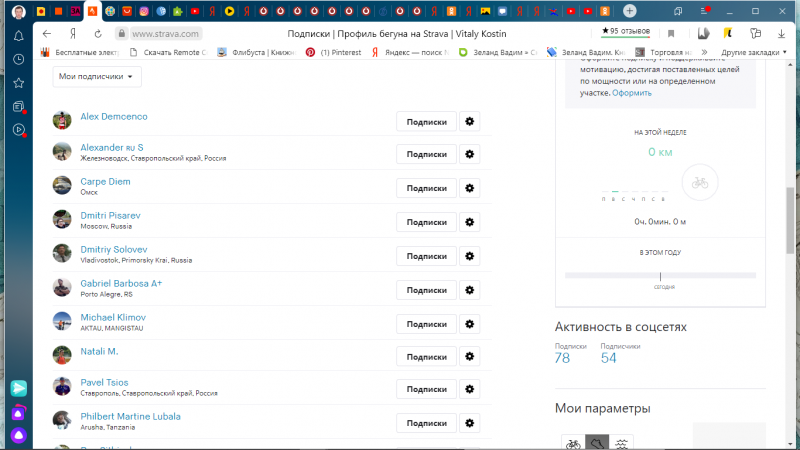Open Бесплатные электронные bookmark
This screenshot has height=450, width=800.
pos(80,52)
